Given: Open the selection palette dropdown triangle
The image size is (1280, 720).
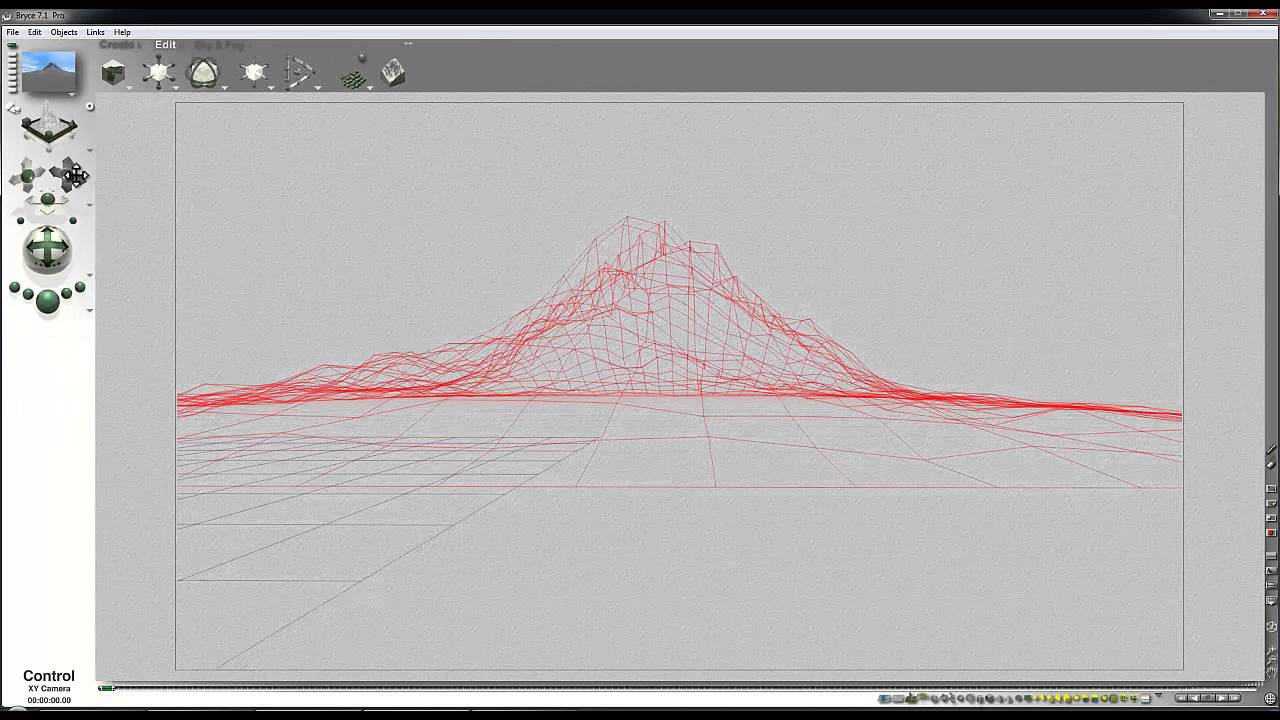Looking at the screenshot, I should (1158, 695).
